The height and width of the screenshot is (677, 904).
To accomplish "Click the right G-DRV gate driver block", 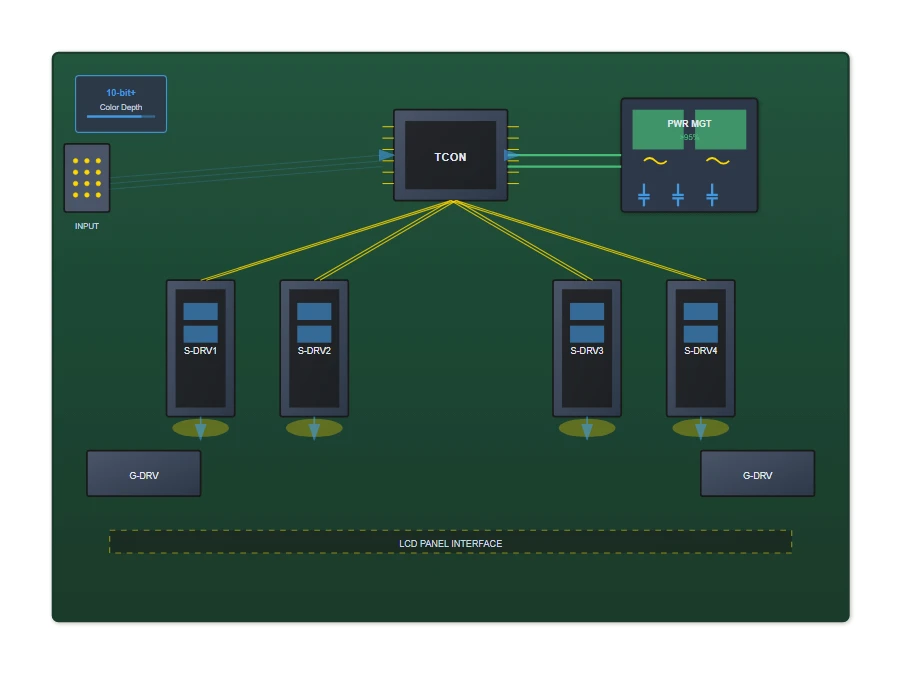I will pyautogui.click(x=757, y=473).
